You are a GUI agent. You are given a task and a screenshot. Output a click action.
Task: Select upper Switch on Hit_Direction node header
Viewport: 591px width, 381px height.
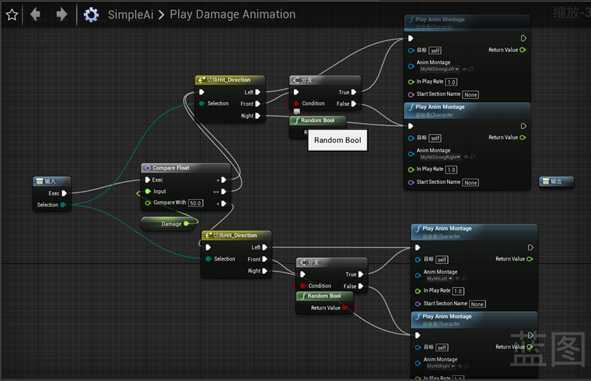click(x=230, y=80)
